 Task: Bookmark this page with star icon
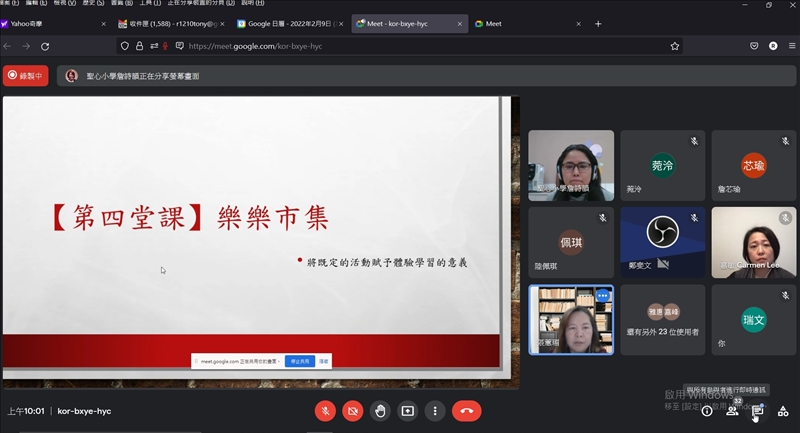coord(675,46)
